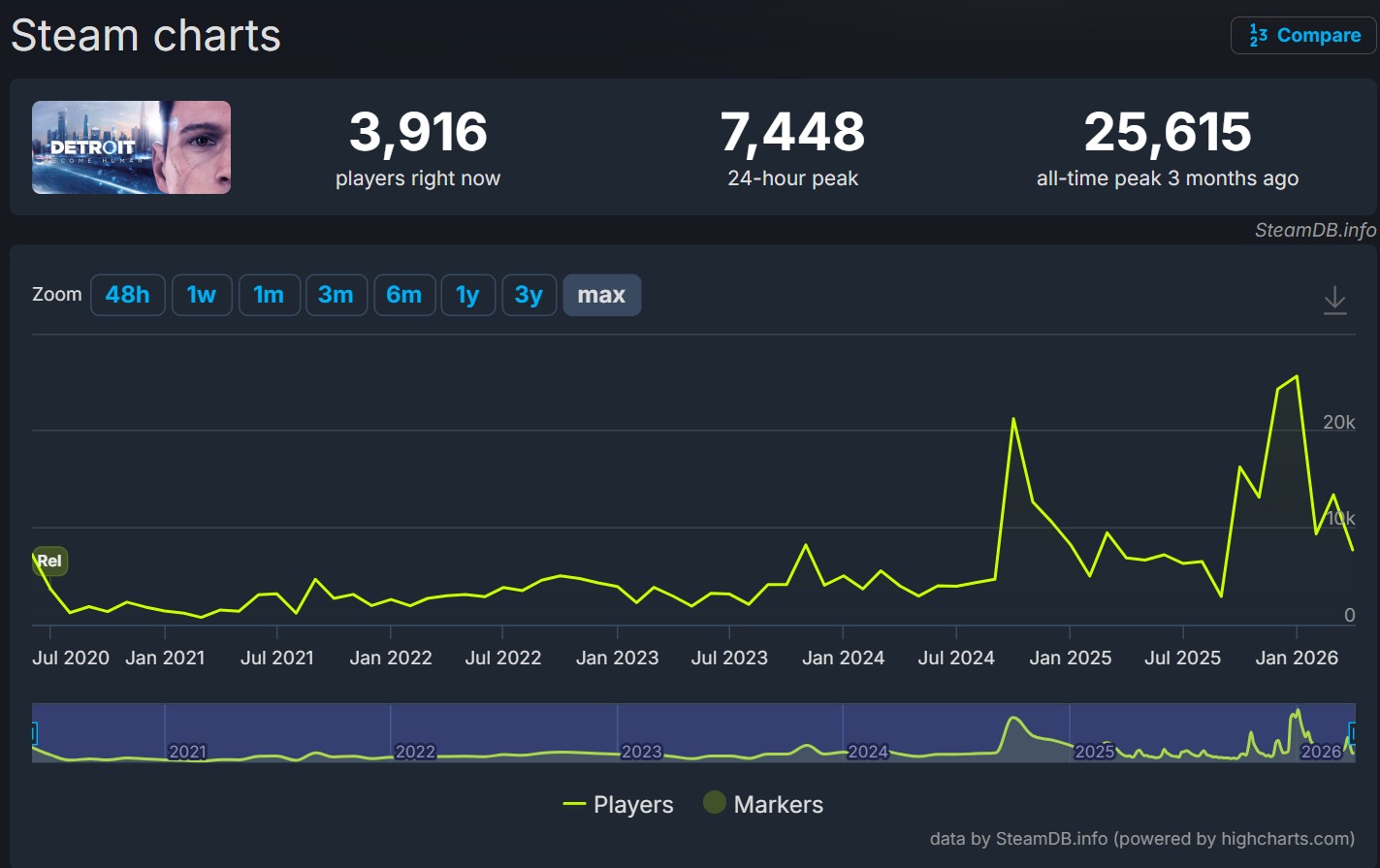Click the 'Jan 2023' x-axis label
Screen dimensions: 1380x868
coord(617,658)
